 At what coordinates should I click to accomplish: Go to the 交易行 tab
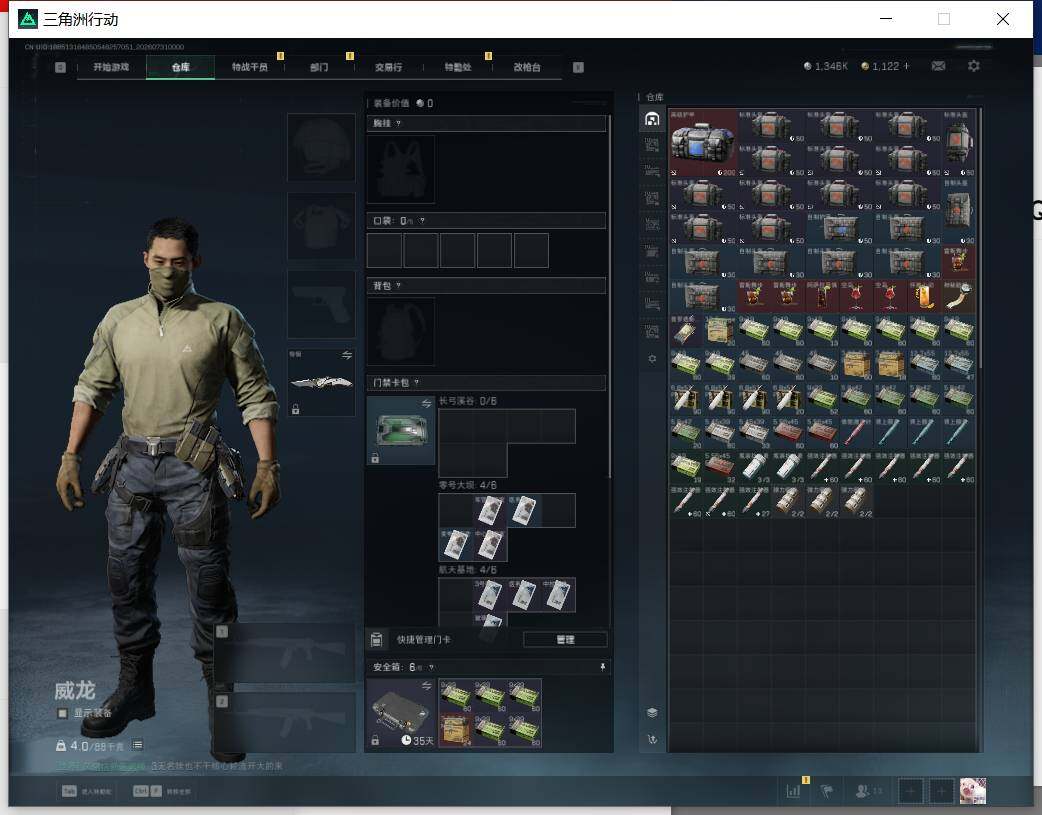[388, 67]
